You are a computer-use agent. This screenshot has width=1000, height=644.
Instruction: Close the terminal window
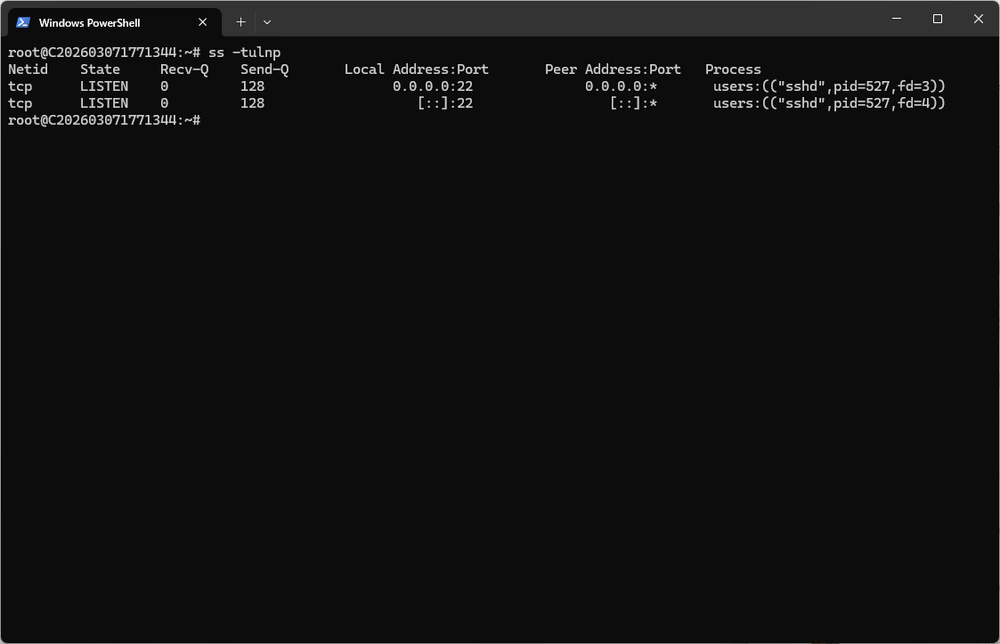click(x=978, y=19)
